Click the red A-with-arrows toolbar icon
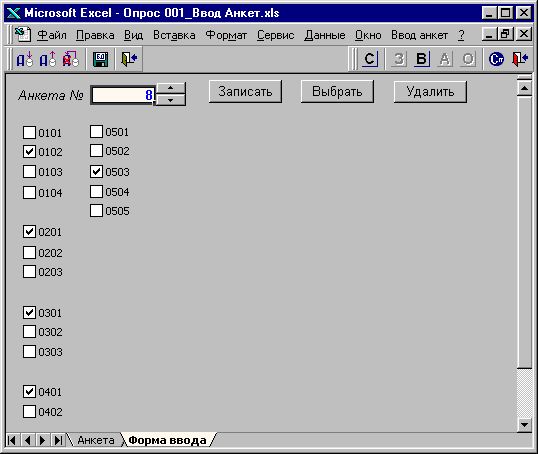The height and width of the screenshot is (454, 538). [x=70, y=59]
